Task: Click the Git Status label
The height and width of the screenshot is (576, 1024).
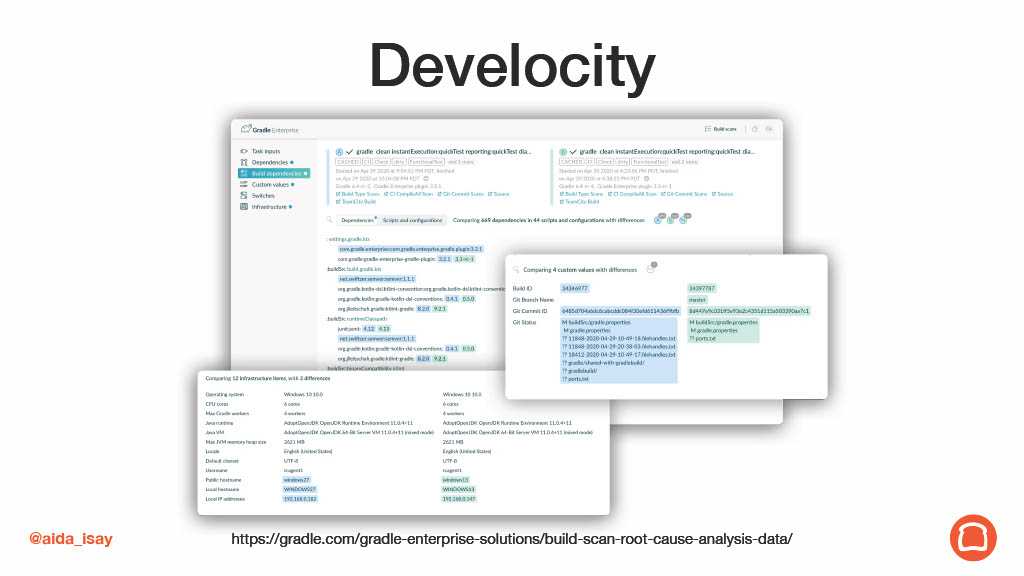Action: pos(524,322)
